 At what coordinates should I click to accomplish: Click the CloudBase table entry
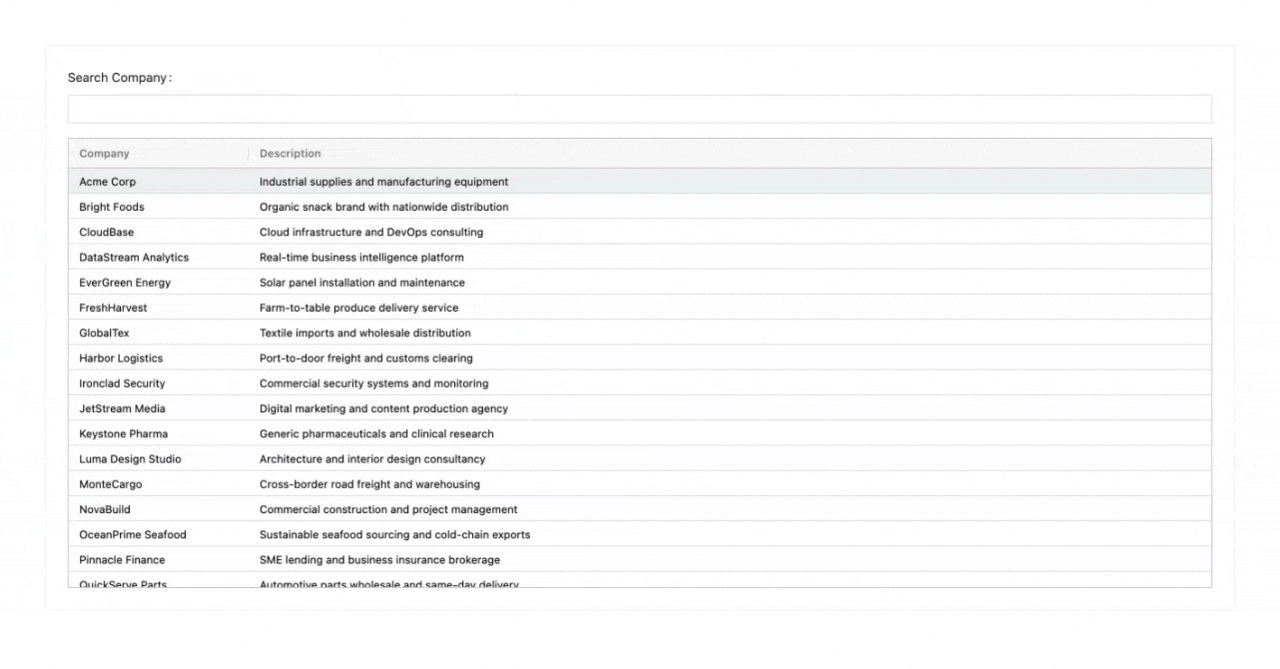coord(107,232)
